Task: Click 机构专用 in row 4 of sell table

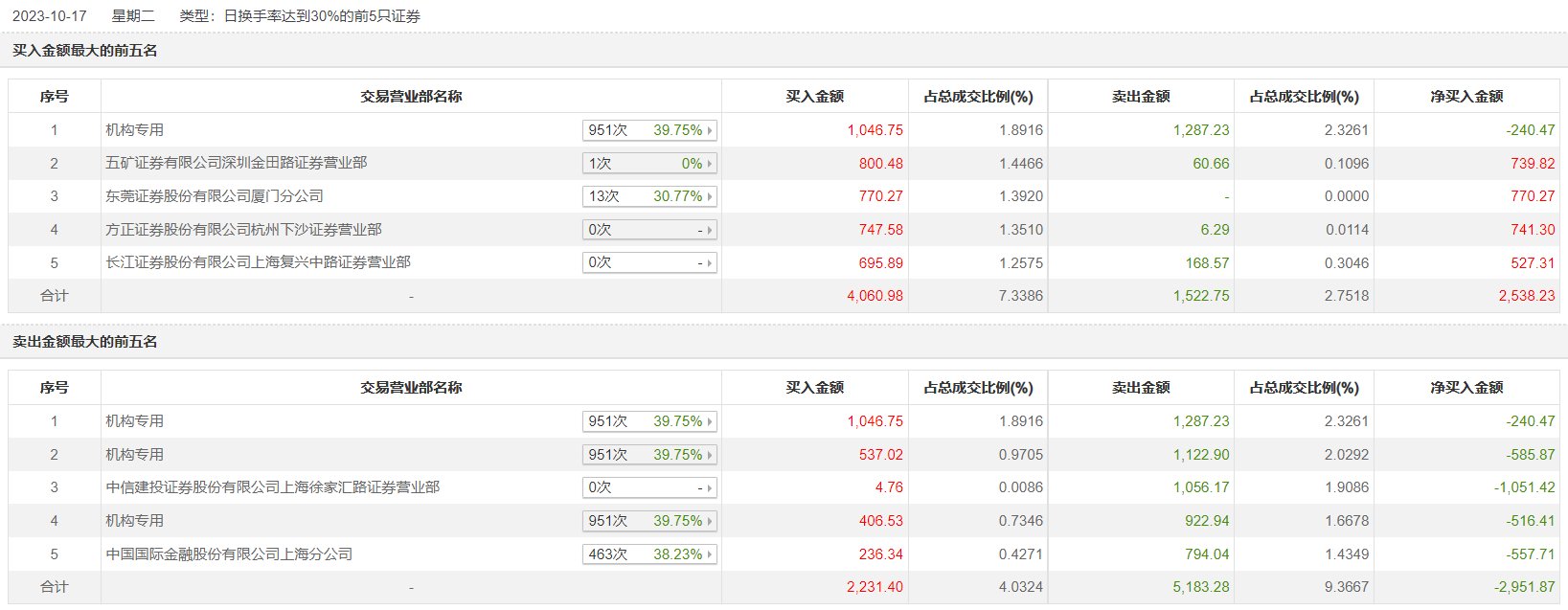Action: point(134,521)
